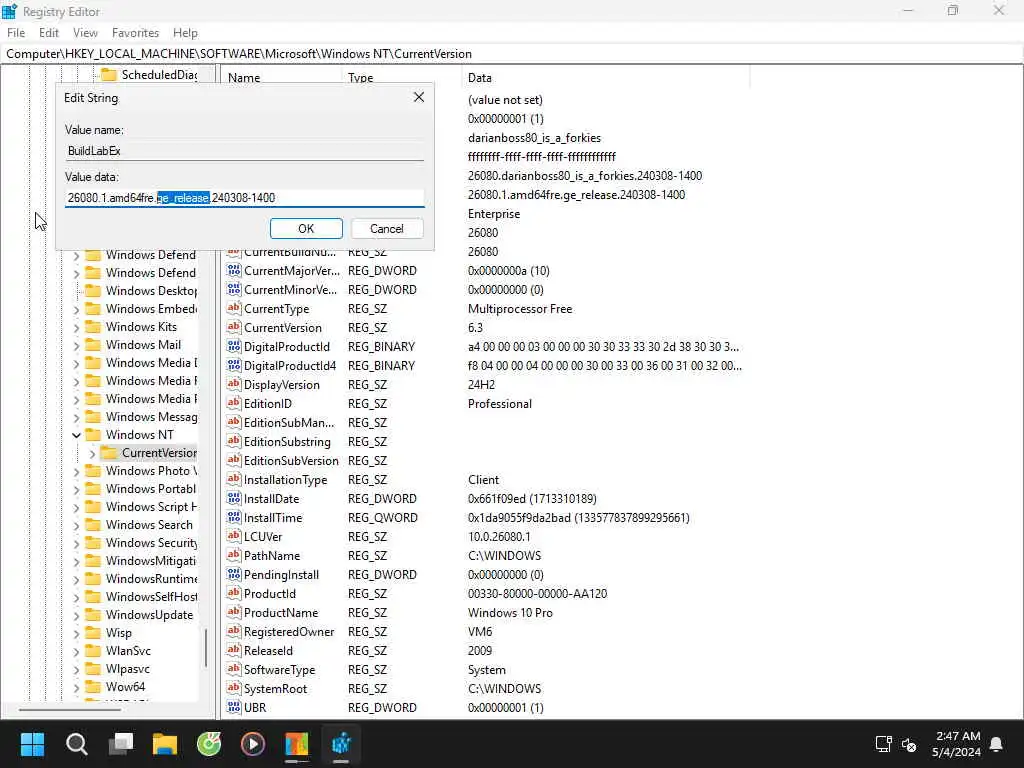1024x768 pixels.
Task: Click OK in Edit String dialog
Action: (x=306, y=229)
